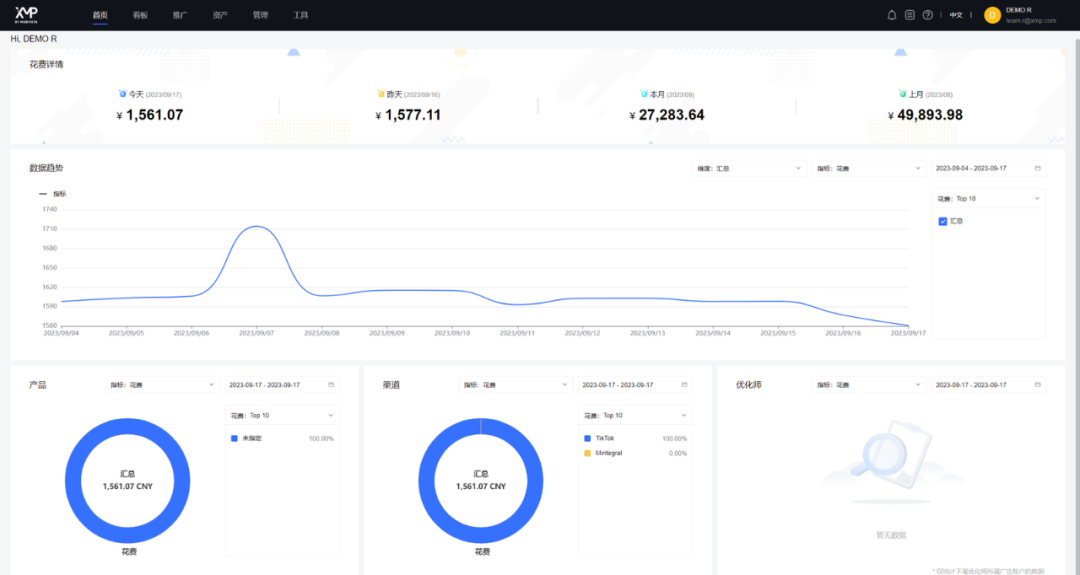
Task: Click today's spend ¥ 1,561.07
Action: click(x=149, y=115)
